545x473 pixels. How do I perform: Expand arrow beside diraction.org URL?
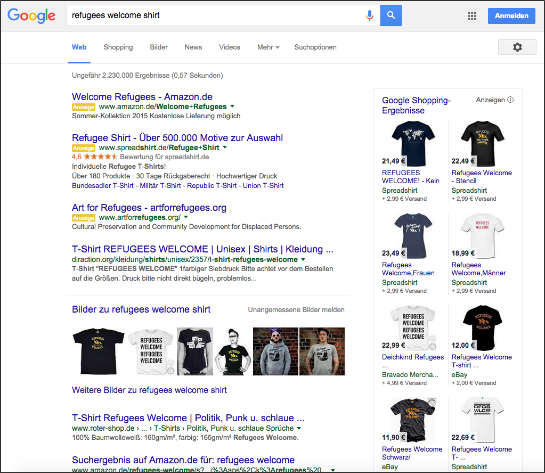tap(303, 260)
